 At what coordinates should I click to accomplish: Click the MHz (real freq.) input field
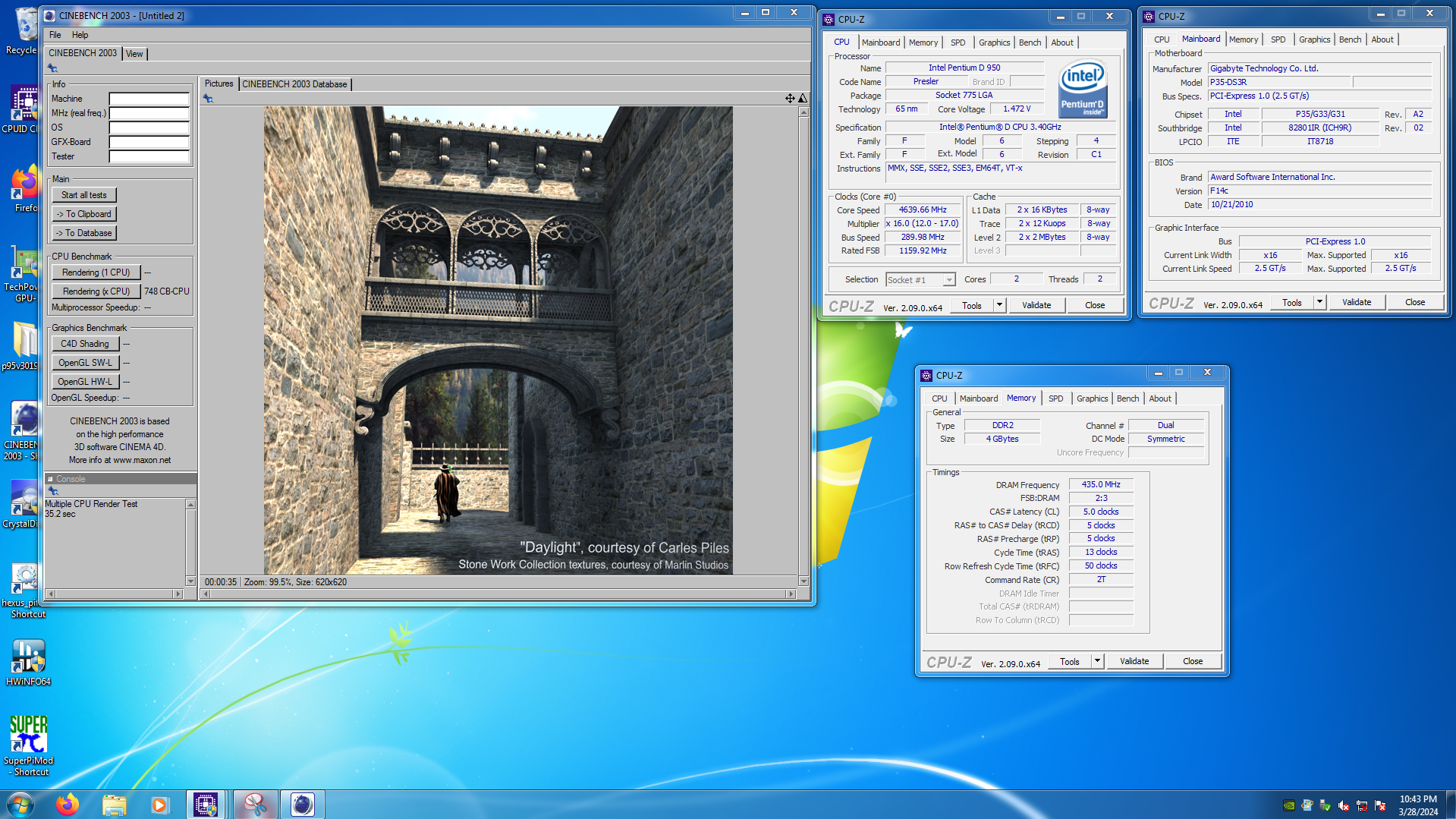tap(149, 113)
